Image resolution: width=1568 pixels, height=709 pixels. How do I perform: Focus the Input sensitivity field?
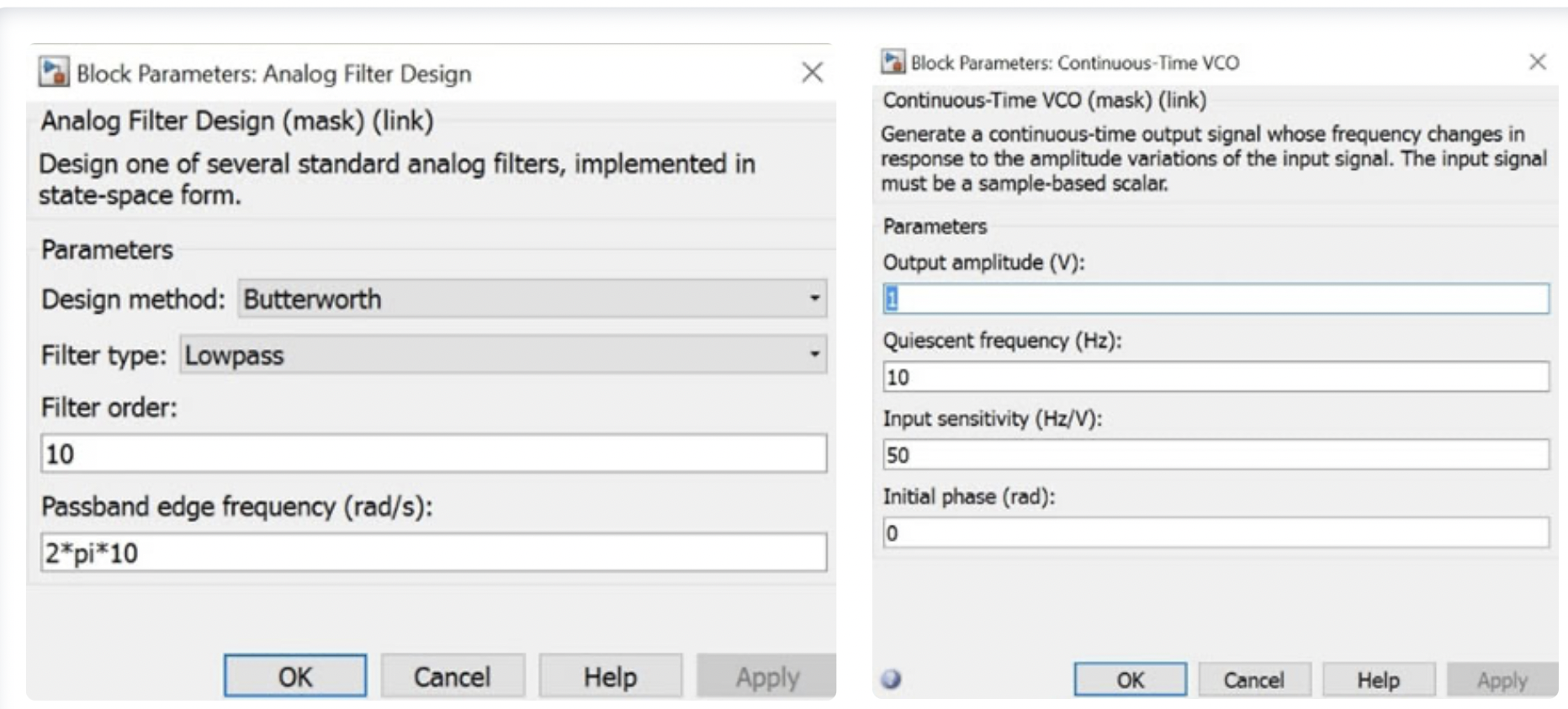coord(1216,455)
